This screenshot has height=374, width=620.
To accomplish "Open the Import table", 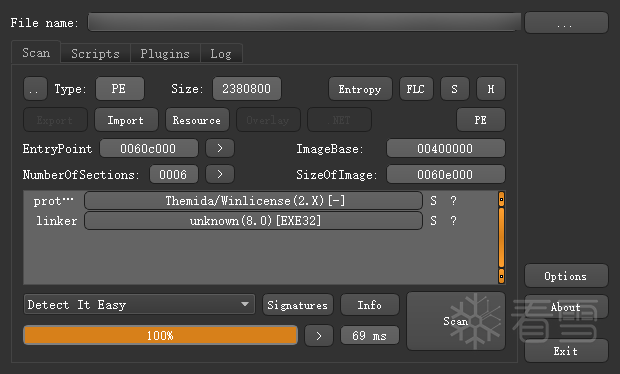I will click(x=126, y=120).
